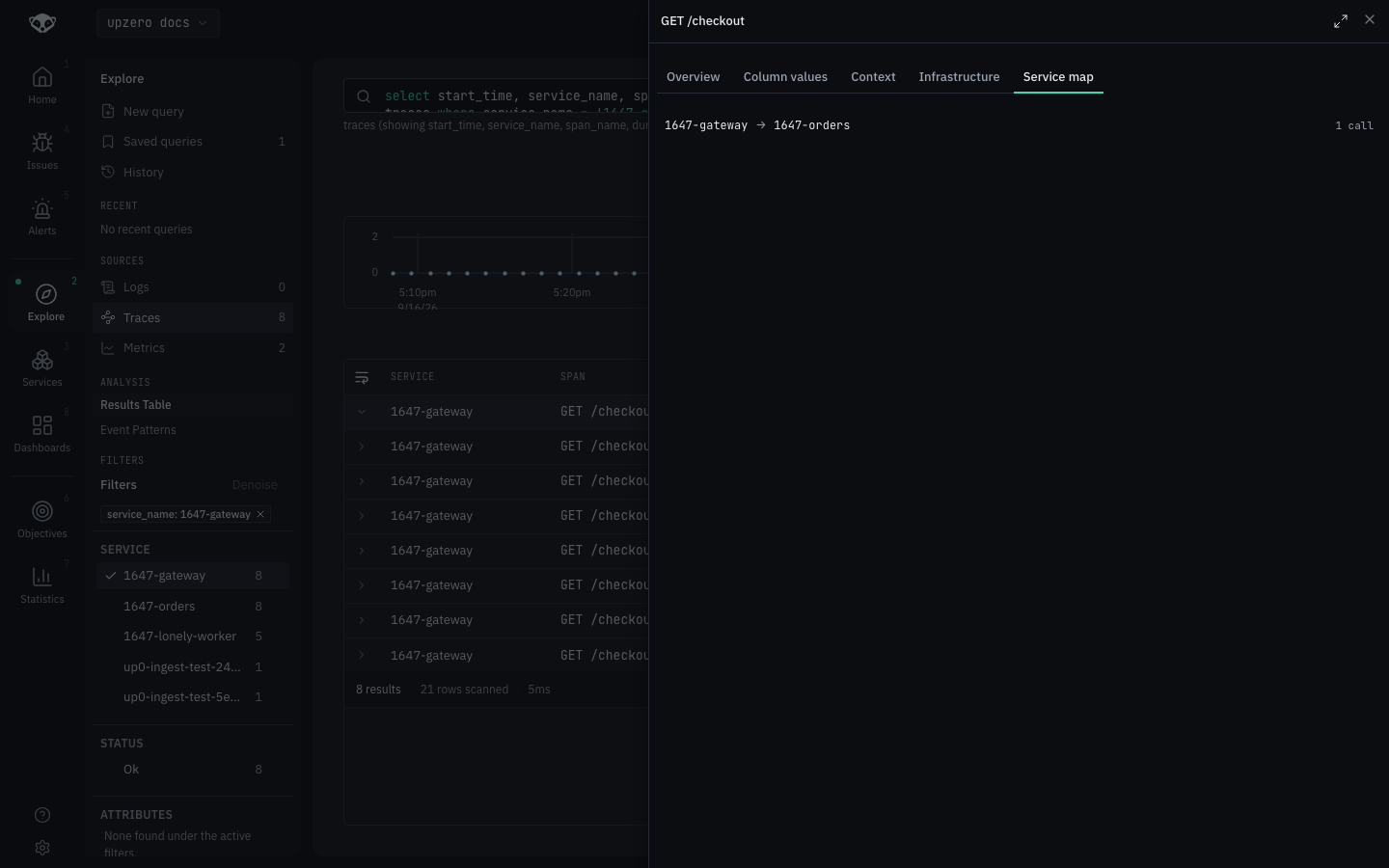This screenshot has height=868, width=1389.
Task: Click the 1647-gateway service map node
Action: pos(706,125)
